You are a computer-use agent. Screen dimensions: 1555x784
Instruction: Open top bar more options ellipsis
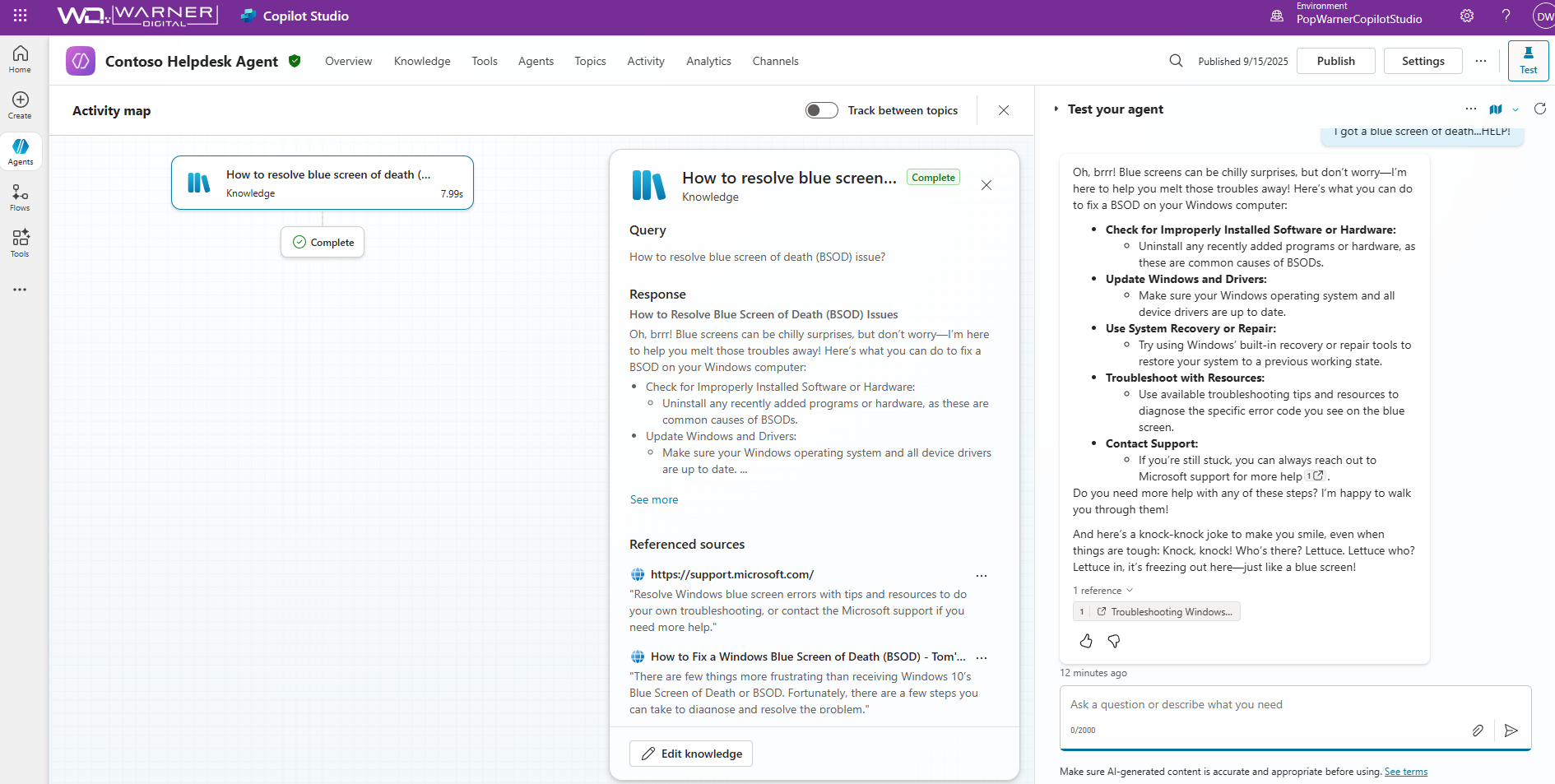pos(1481,61)
